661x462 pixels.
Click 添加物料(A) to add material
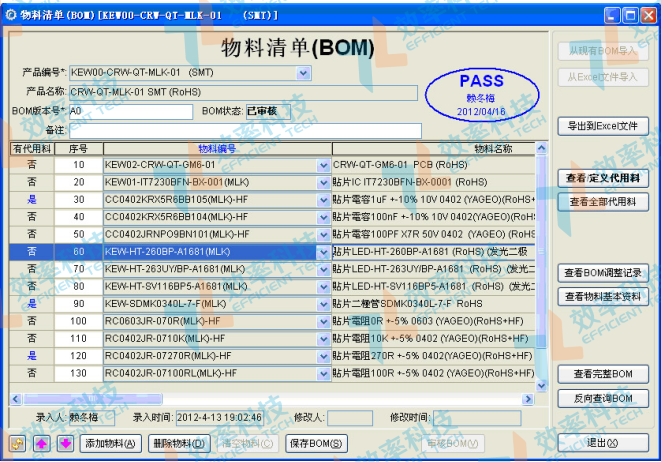111,443
